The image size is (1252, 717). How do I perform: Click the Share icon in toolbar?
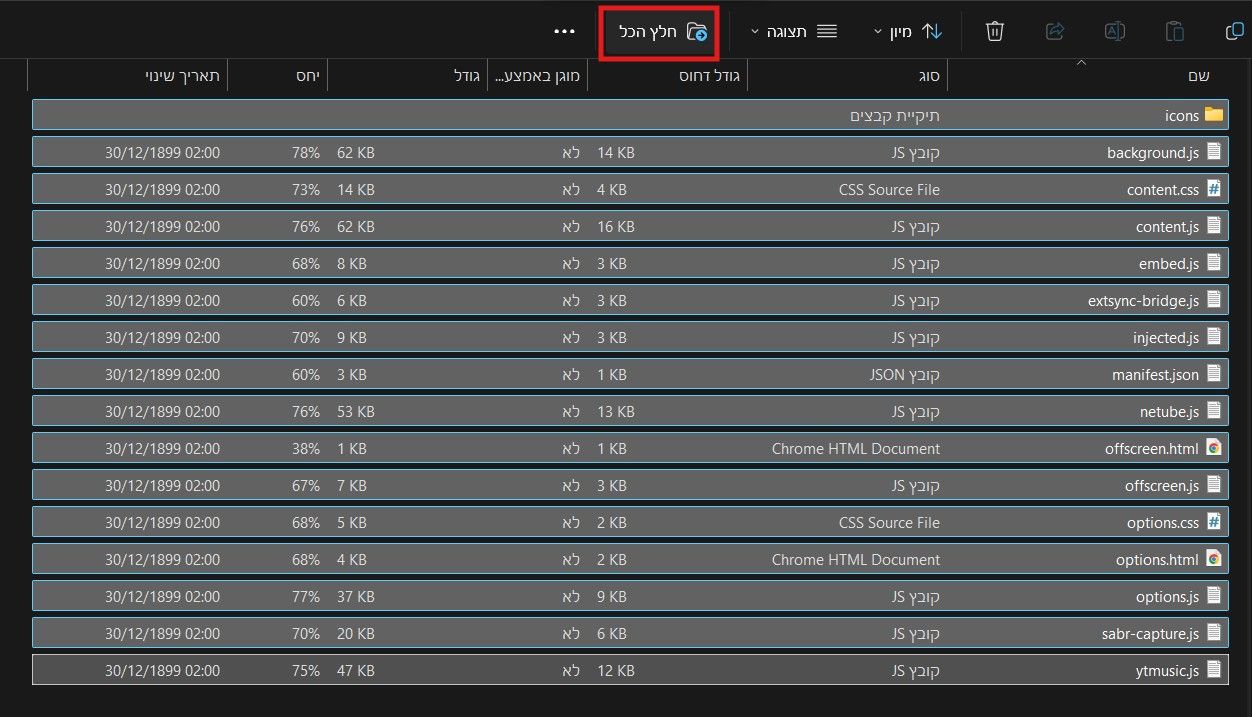tap(1054, 32)
